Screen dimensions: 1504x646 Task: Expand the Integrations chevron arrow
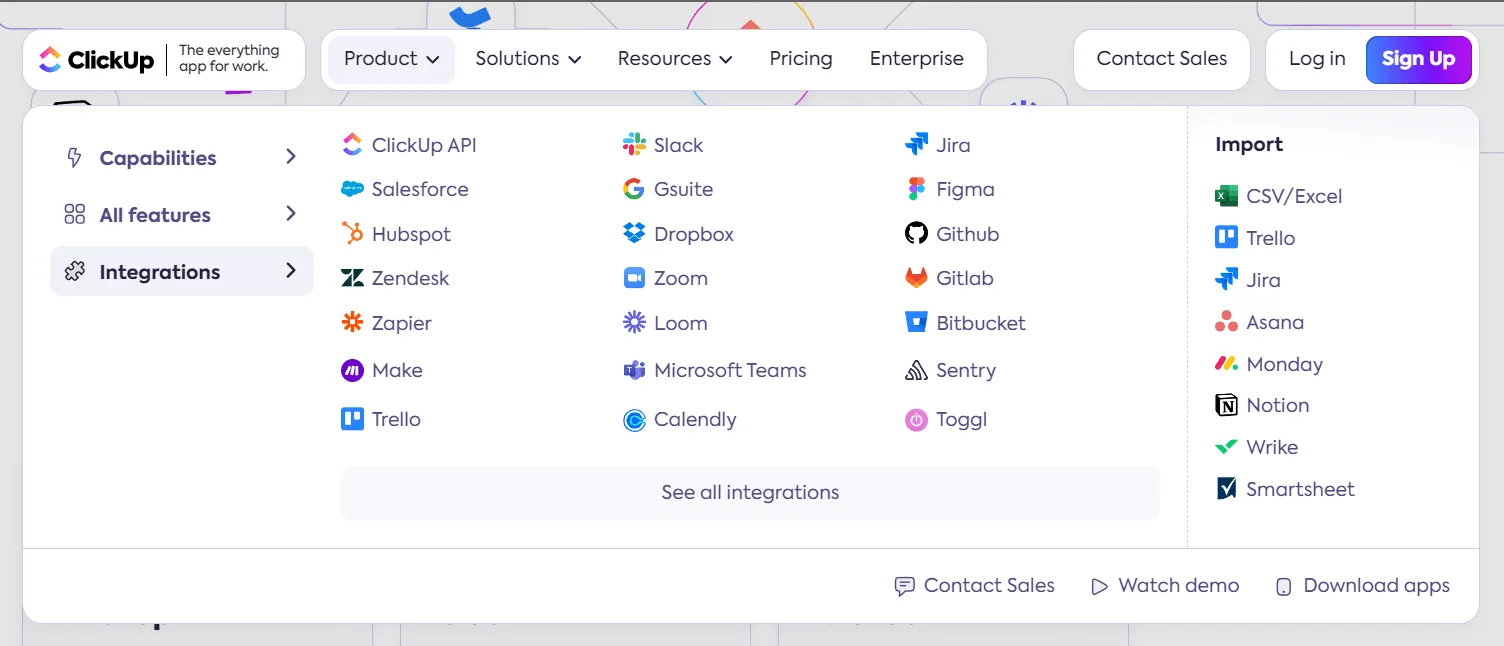(291, 271)
